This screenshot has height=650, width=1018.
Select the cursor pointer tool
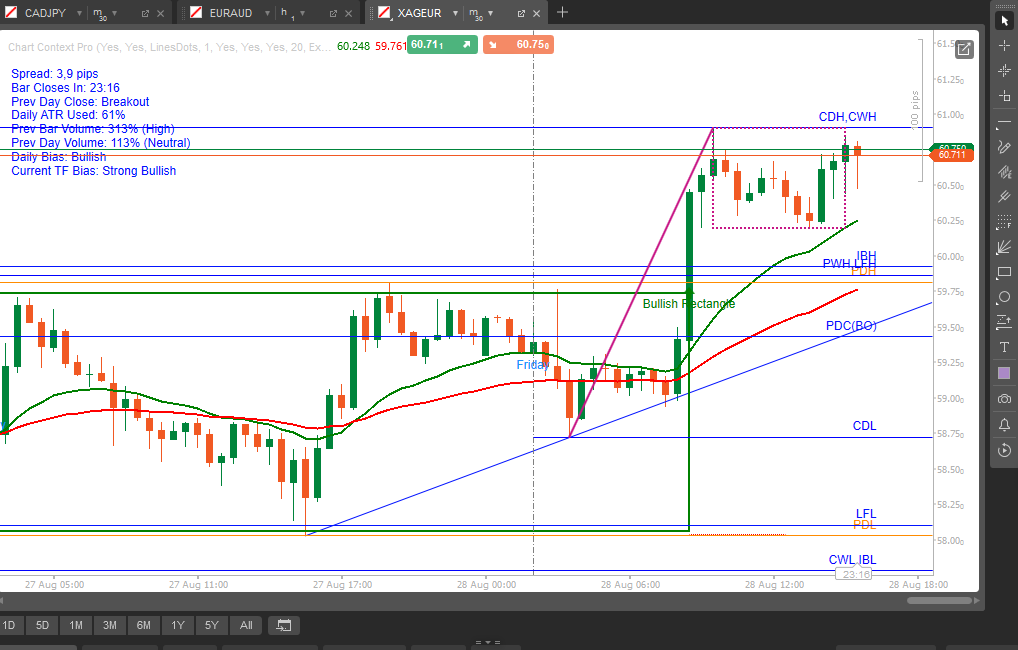(x=1004, y=21)
